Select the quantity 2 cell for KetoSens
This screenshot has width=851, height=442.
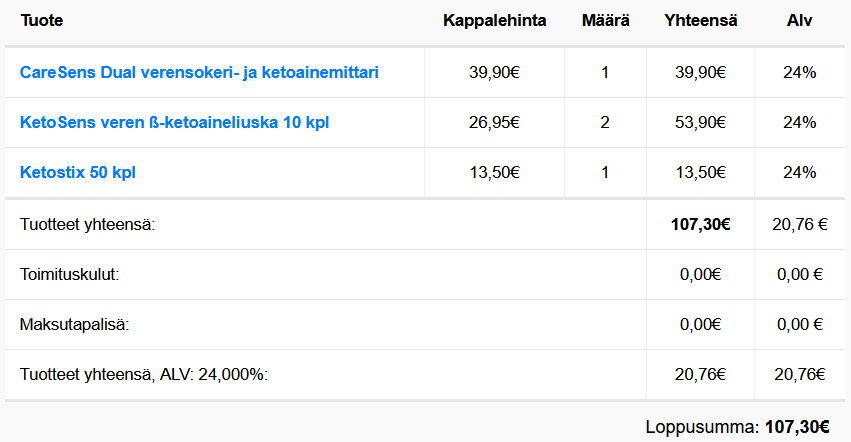click(605, 122)
